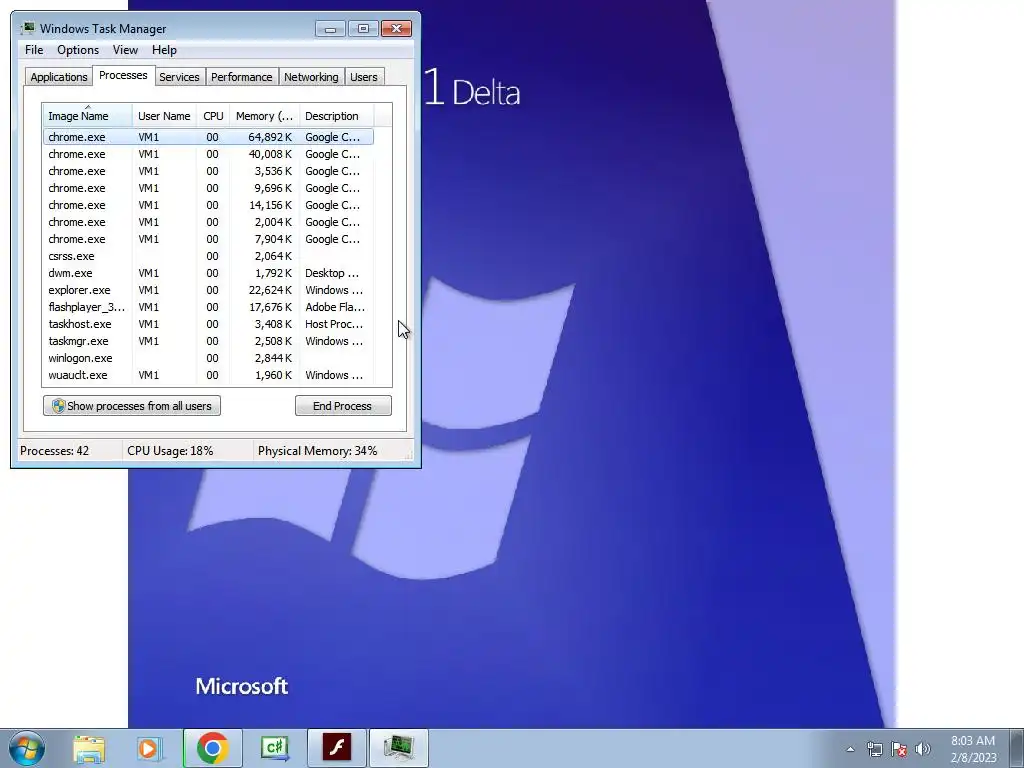Open the Start menu orb
1024x768 pixels.
pyautogui.click(x=26, y=748)
